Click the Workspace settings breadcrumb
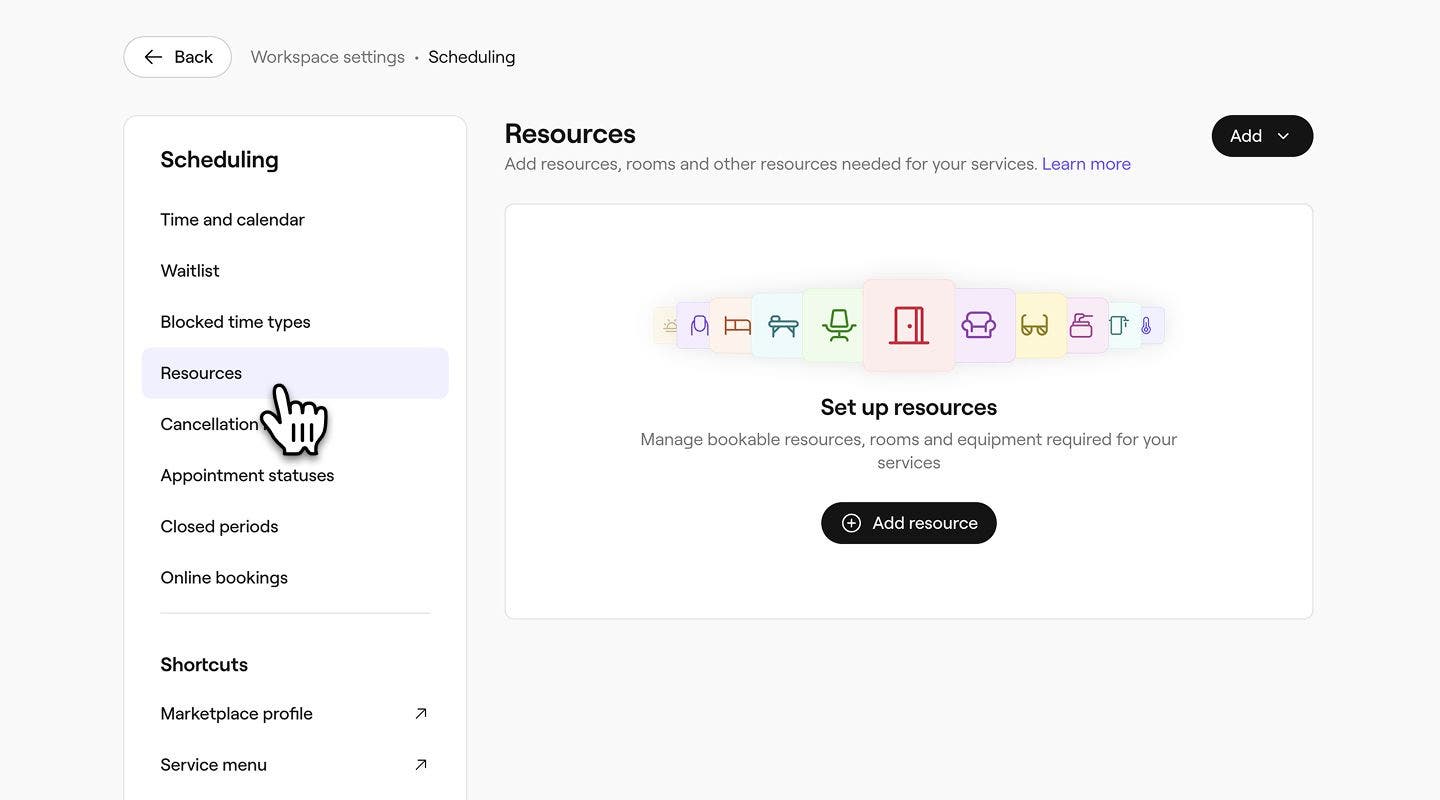 327,56
